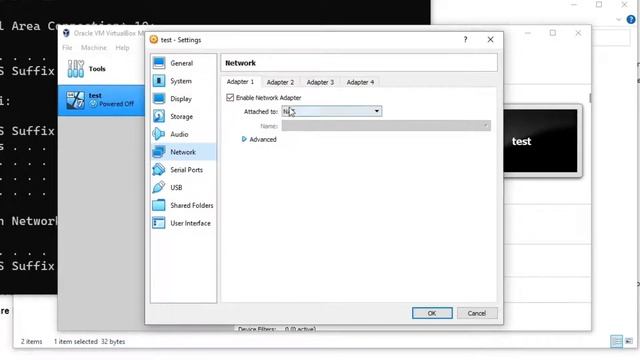
Task: Switch to Adapter 2 tab
Action: point(280,82)
